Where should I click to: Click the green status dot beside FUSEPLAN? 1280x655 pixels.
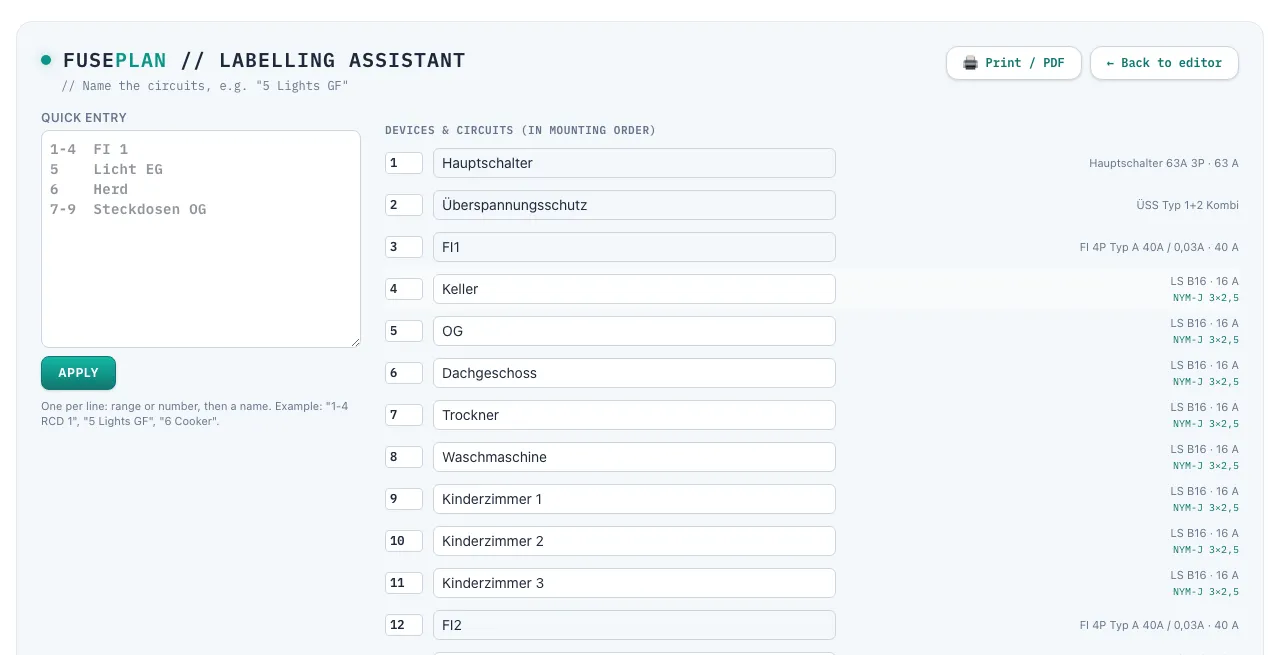tap(46, 60)
